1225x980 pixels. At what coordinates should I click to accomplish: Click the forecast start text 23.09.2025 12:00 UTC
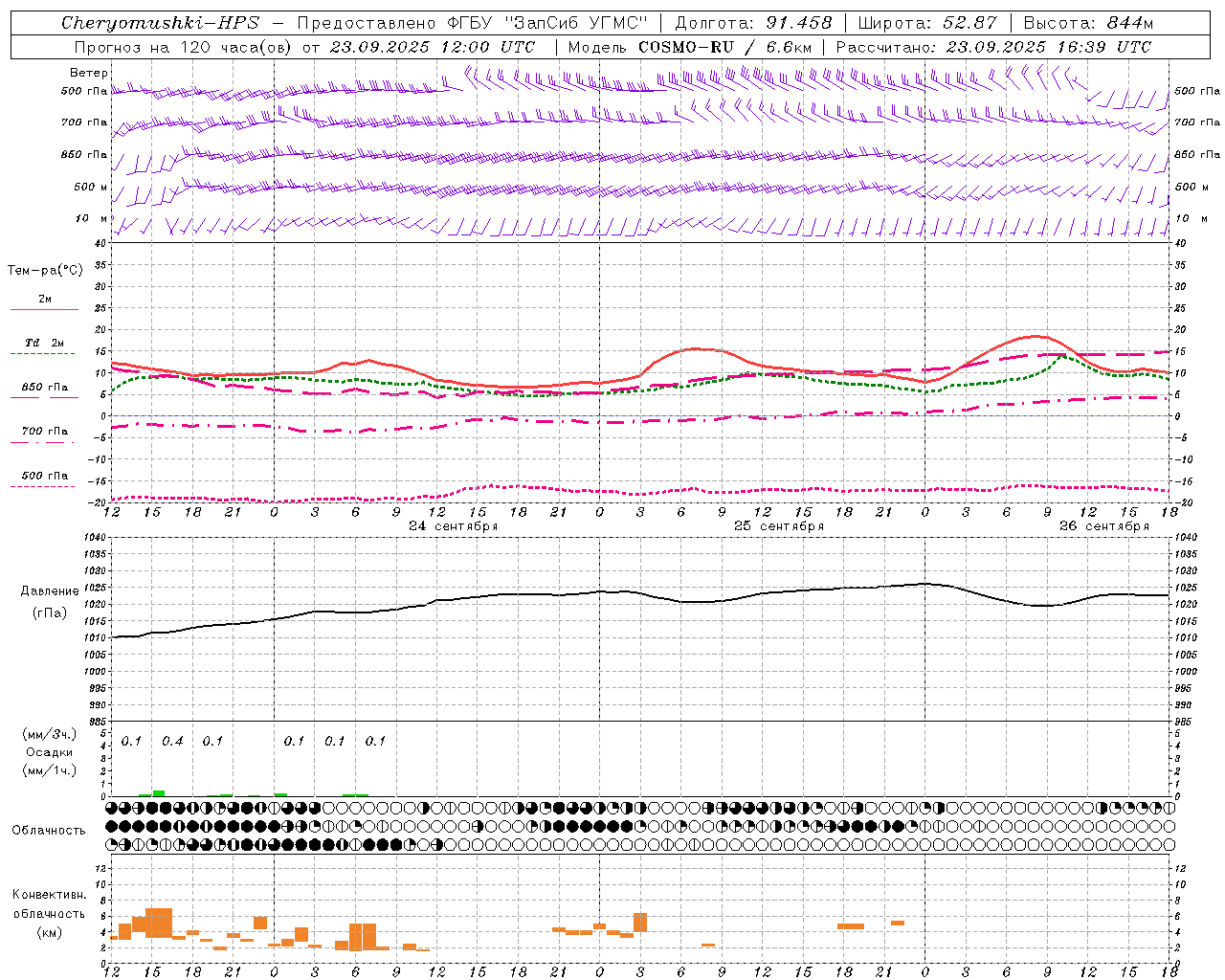click(x=432, y=47)
